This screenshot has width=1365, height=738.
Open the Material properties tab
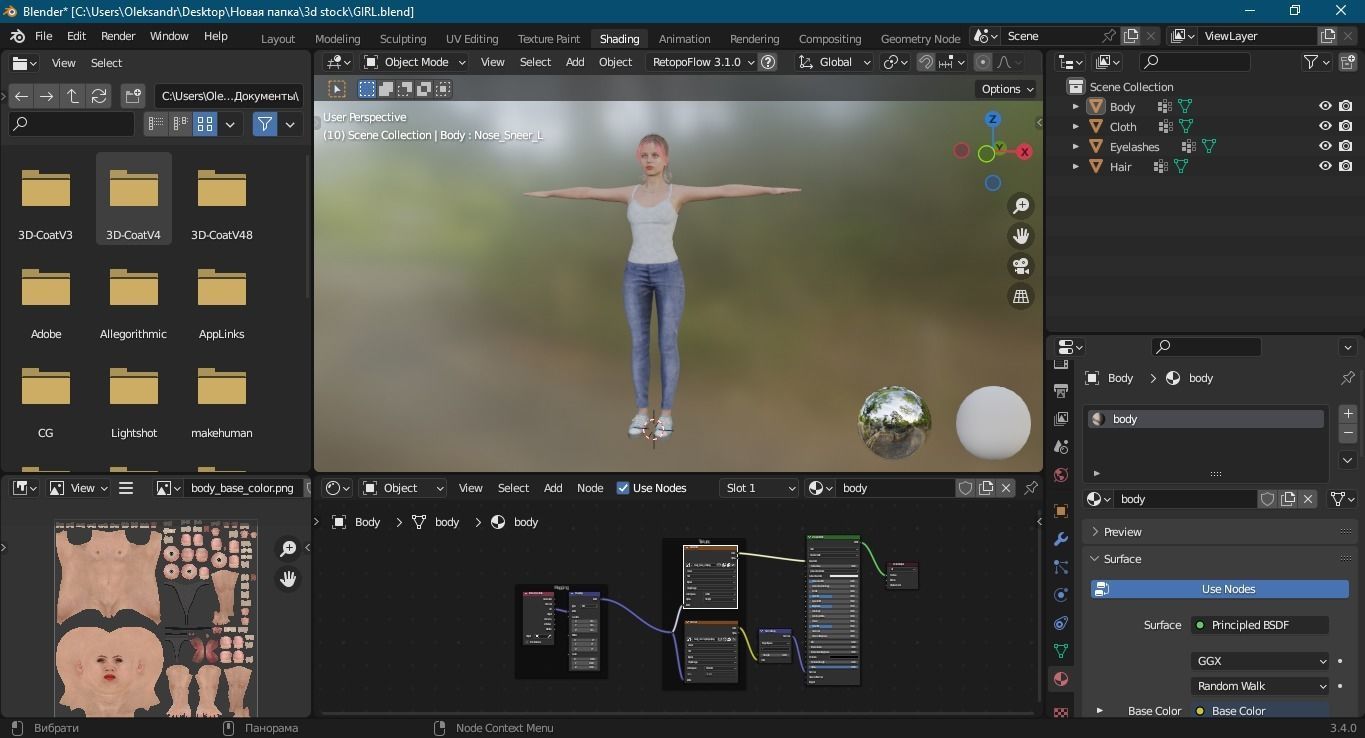click(x=1061, y=679)
